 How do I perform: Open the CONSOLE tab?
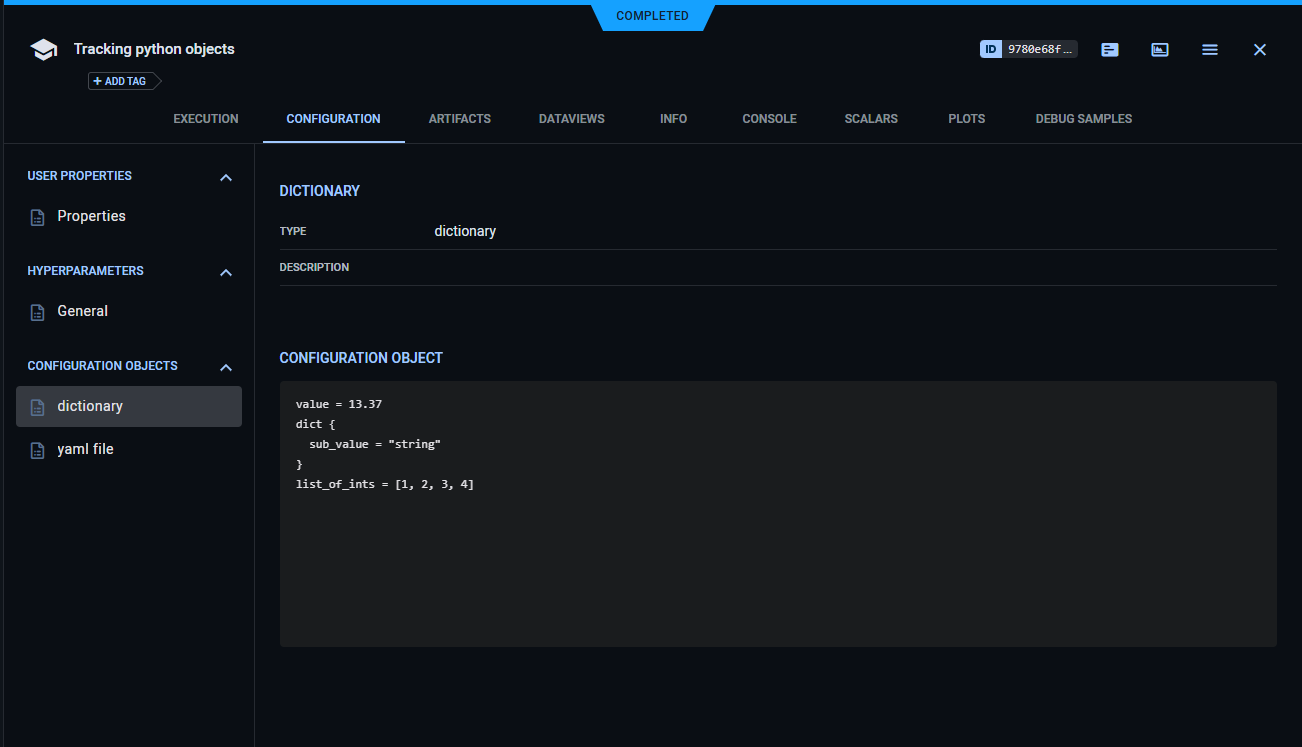(x=769, y=118)
